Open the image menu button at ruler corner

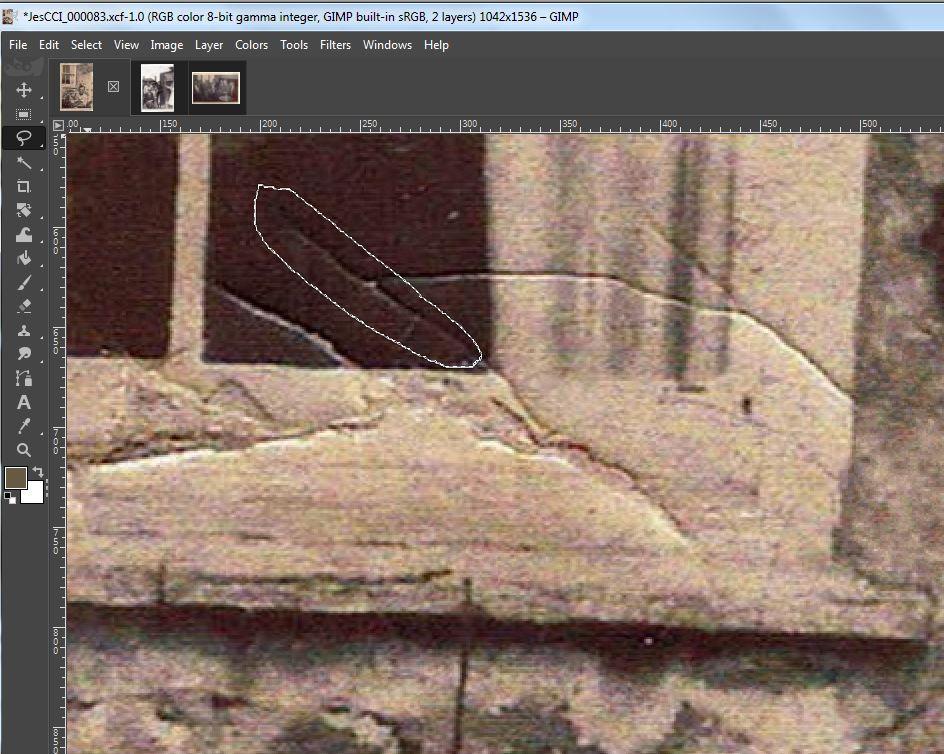click(58, 125)
